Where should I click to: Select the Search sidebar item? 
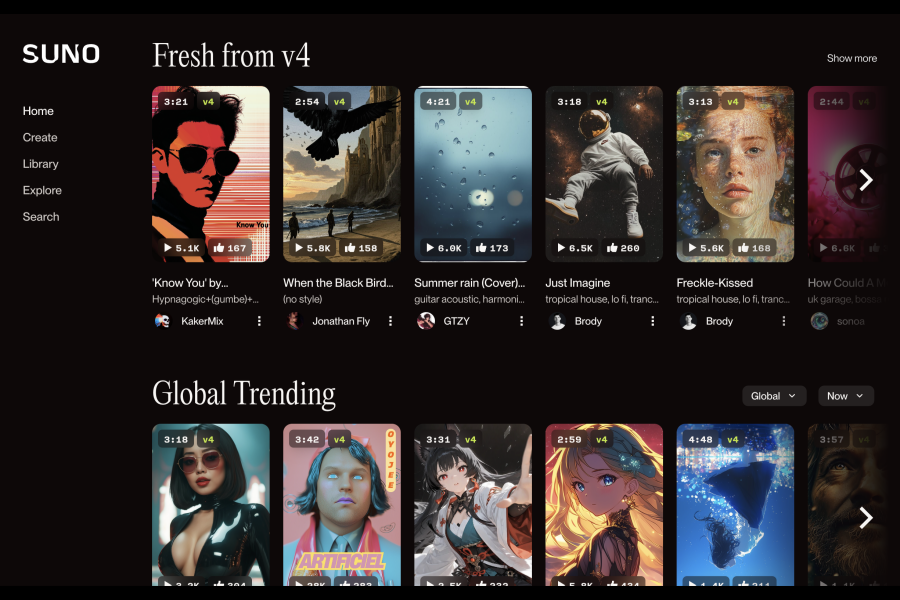coord(41,216)
